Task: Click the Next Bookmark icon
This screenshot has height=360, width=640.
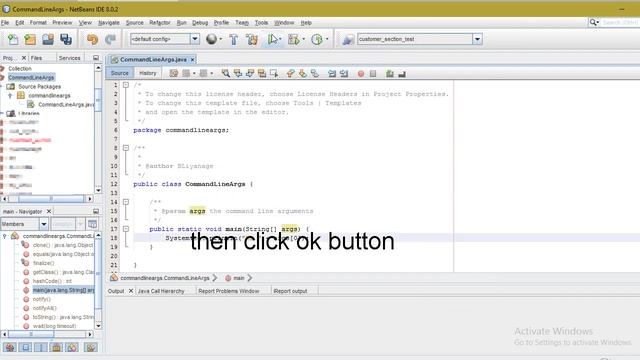Action: 302,73
